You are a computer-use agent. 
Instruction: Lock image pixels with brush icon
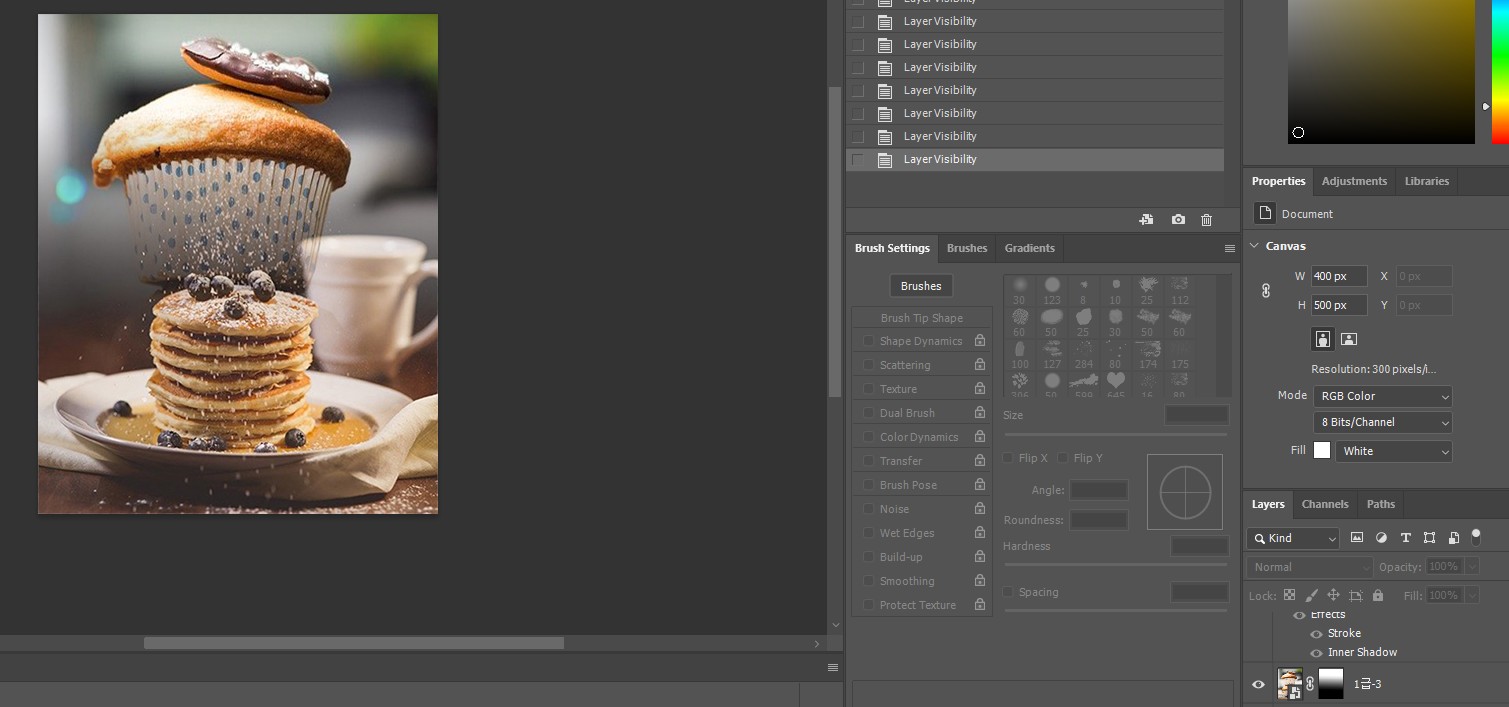pos(1312,595)
